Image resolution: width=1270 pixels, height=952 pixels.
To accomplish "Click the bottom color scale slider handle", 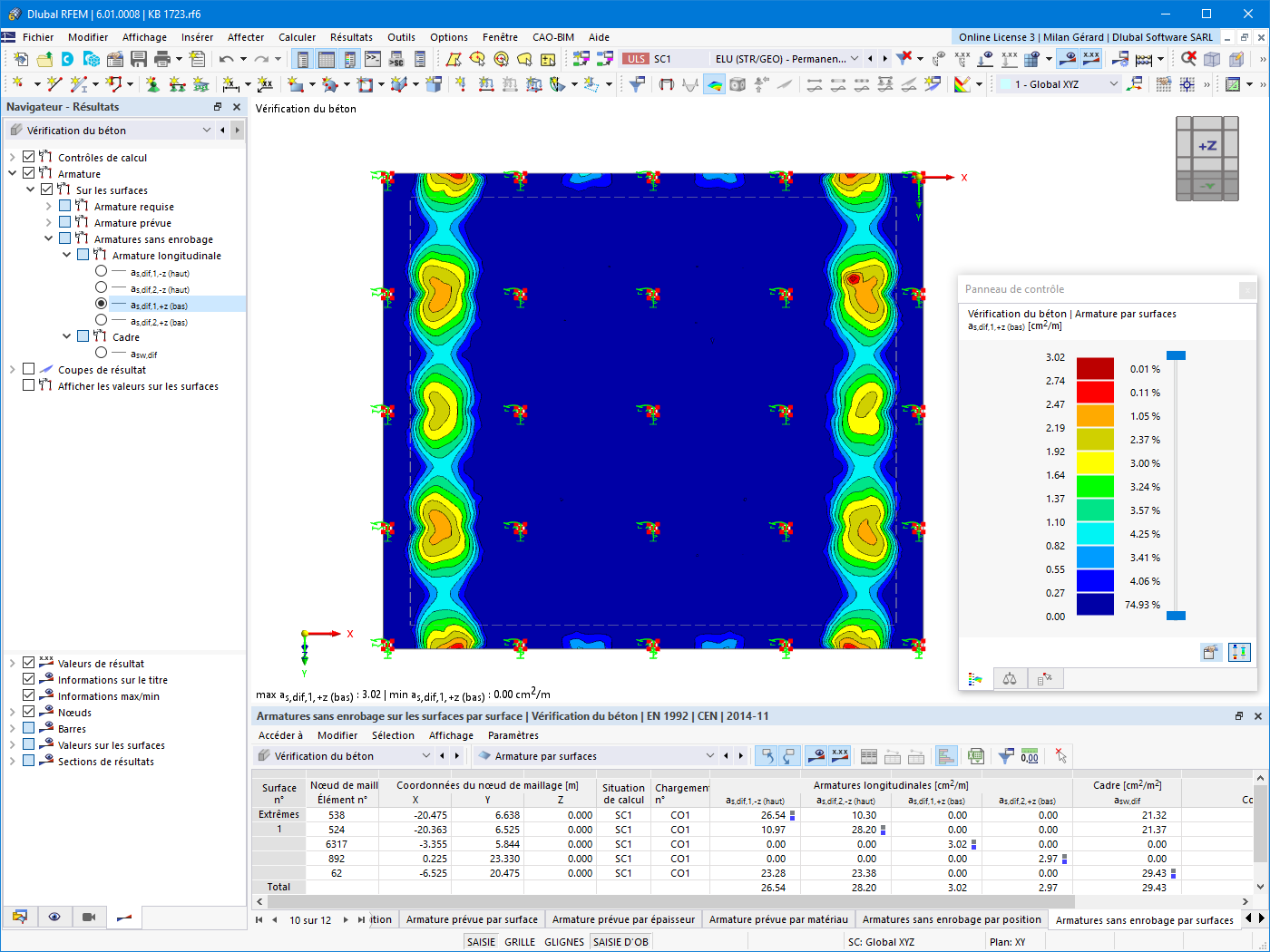I will point(1176,616).
